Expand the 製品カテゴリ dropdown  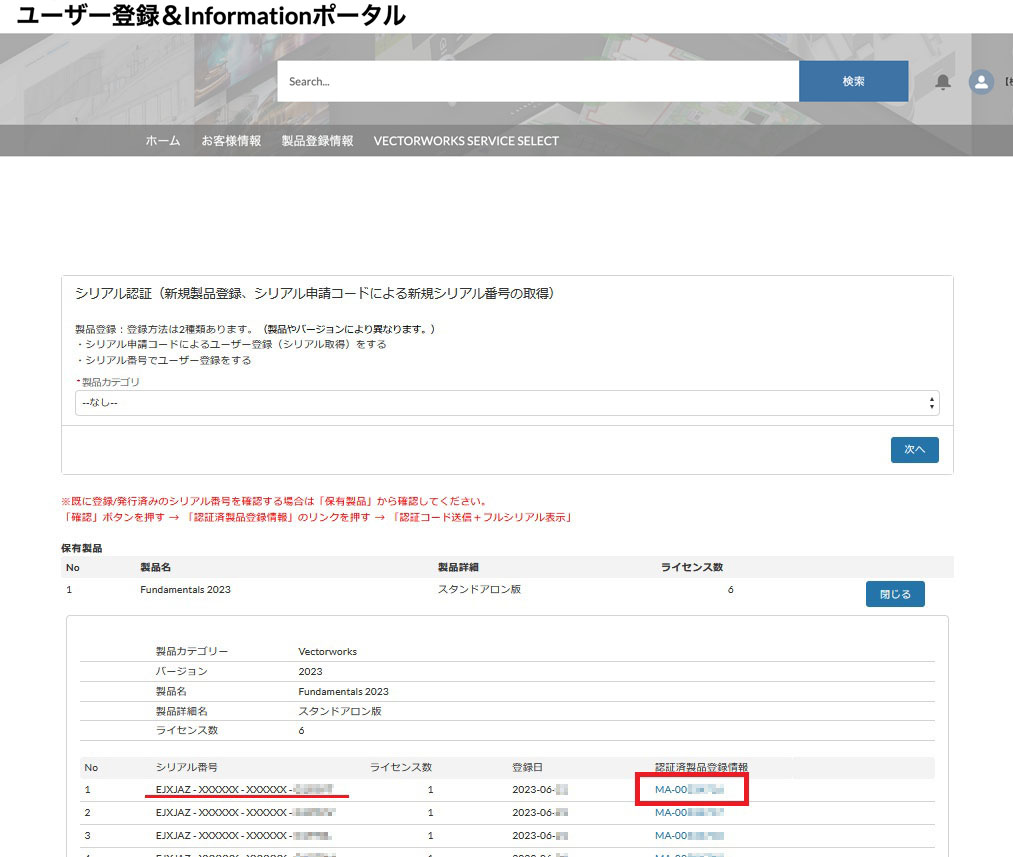coord(507,403)
